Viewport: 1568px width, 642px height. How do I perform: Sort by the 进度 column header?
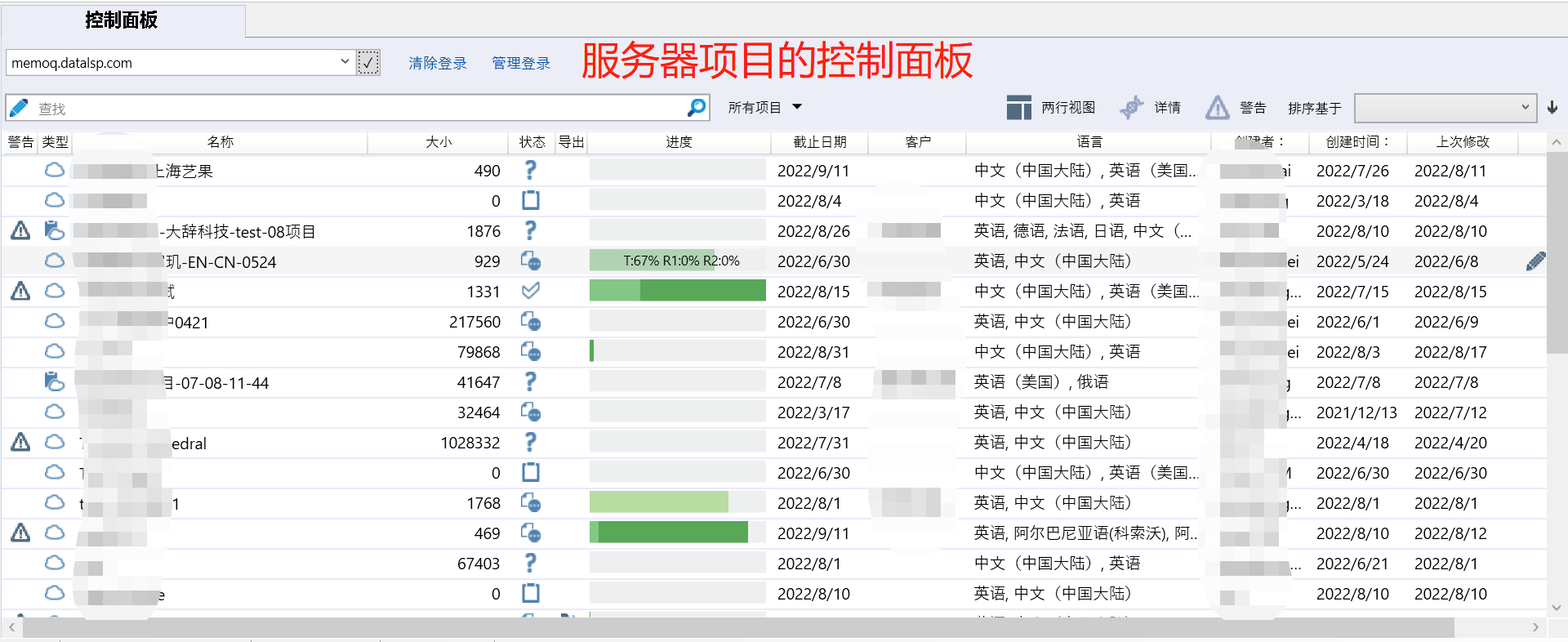679,142
